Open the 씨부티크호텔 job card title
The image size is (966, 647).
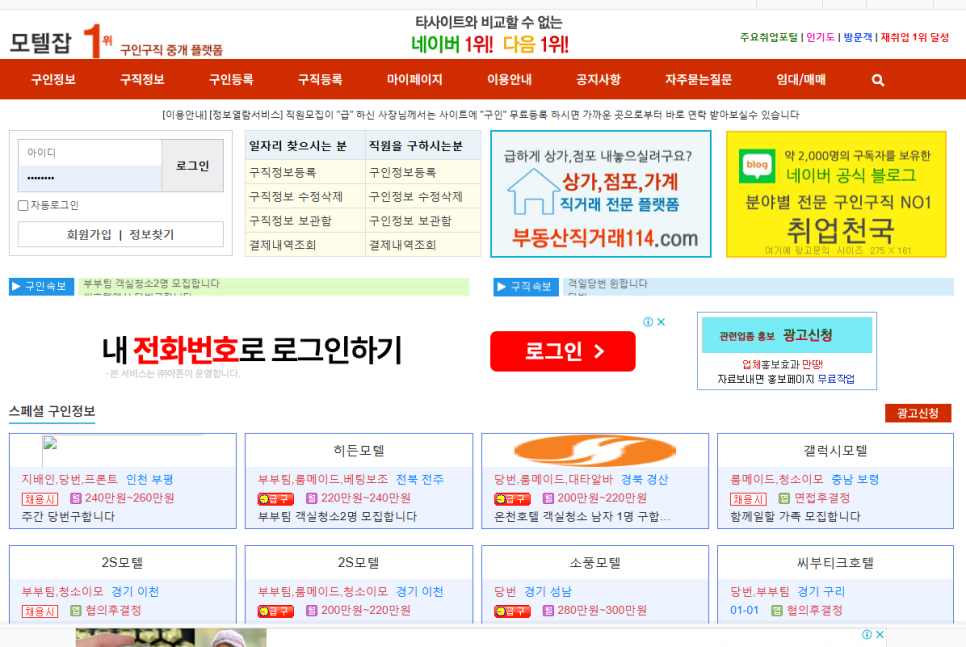(x=835, y=563)
